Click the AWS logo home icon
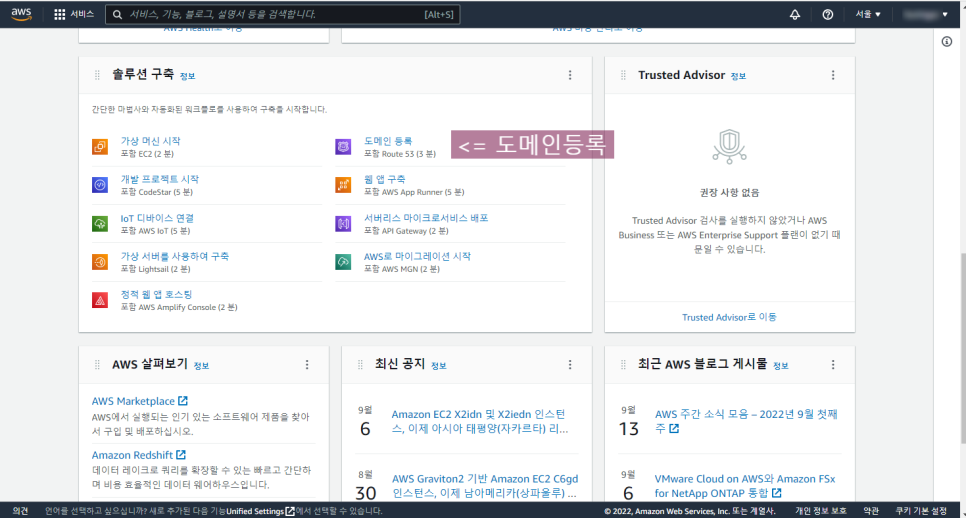Image resolution: width=966 pixels, height=518 pixels. (x=21, y=14)
